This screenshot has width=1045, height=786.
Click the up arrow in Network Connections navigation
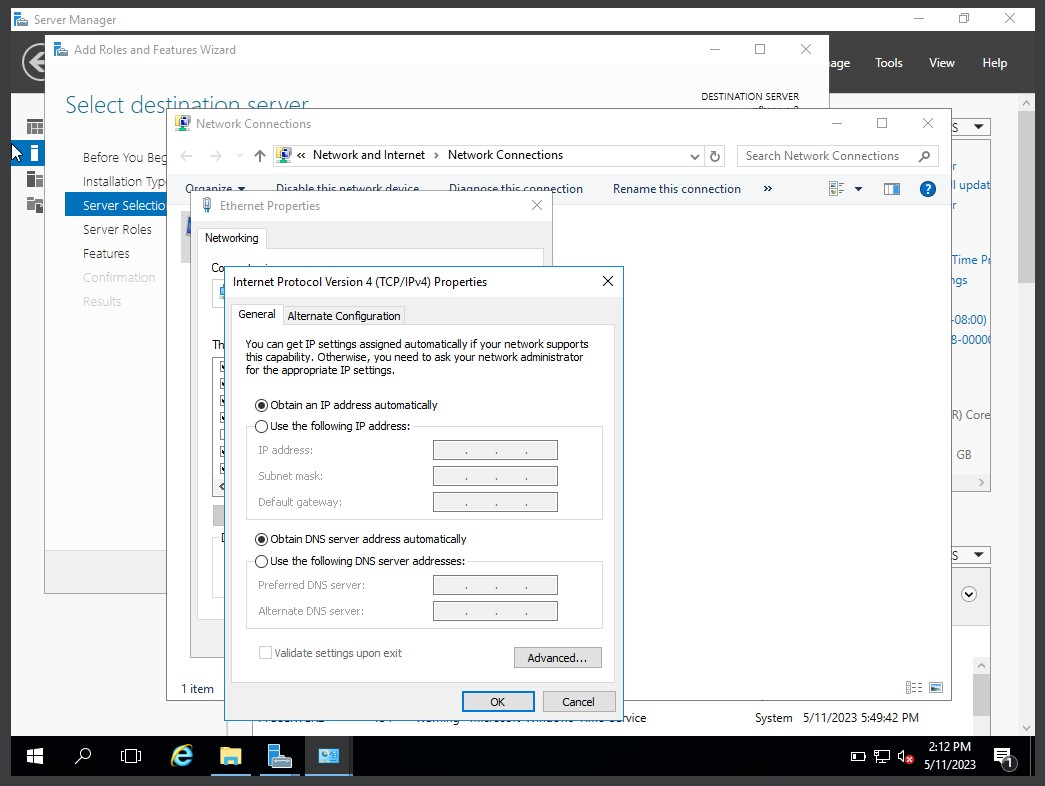[258, 156]
